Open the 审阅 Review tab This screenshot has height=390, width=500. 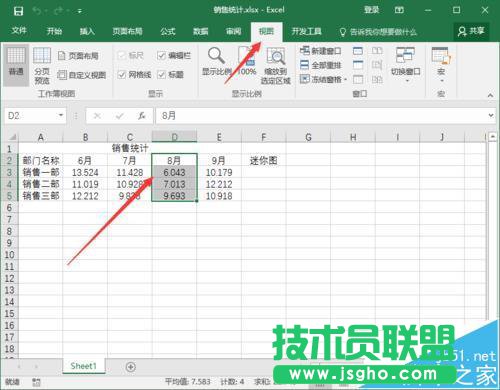(233, 31)
